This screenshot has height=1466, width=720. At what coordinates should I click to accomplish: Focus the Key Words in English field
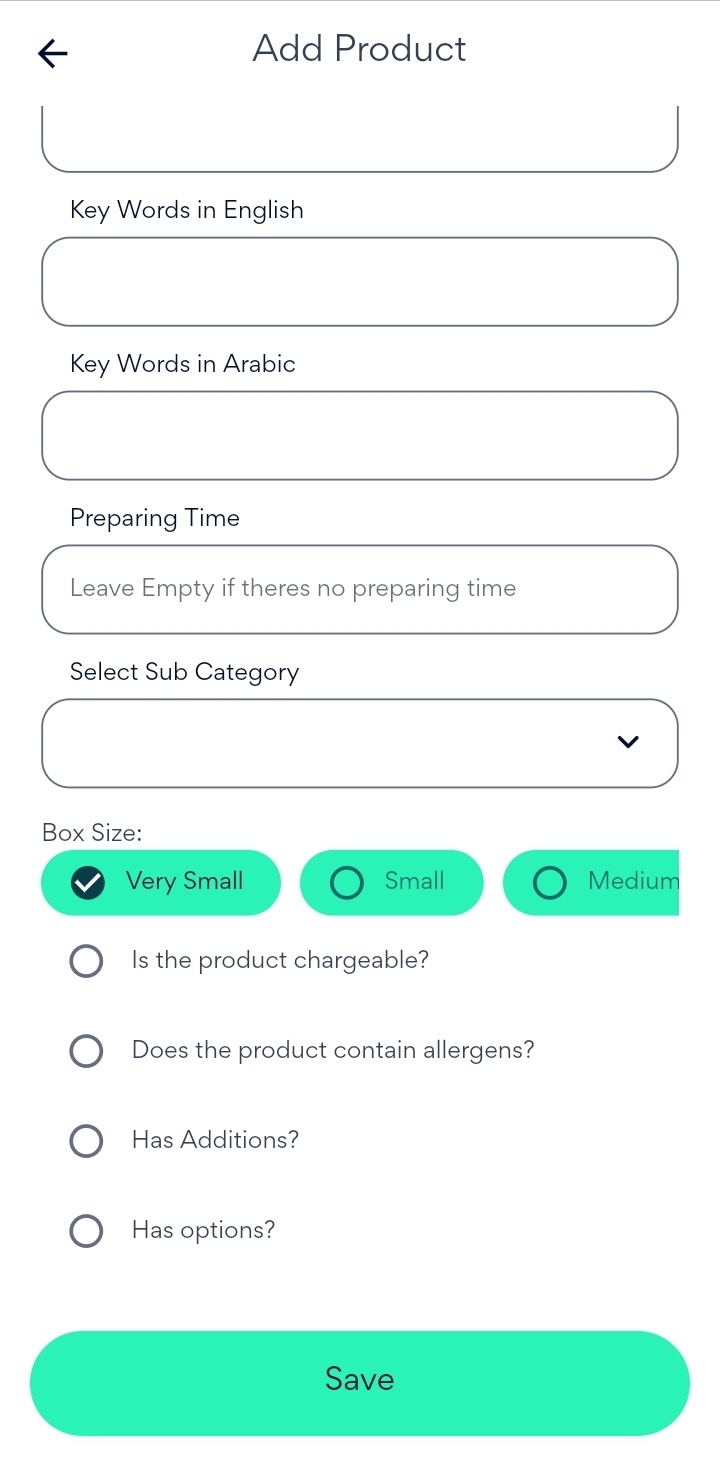(x=360, y=282)
